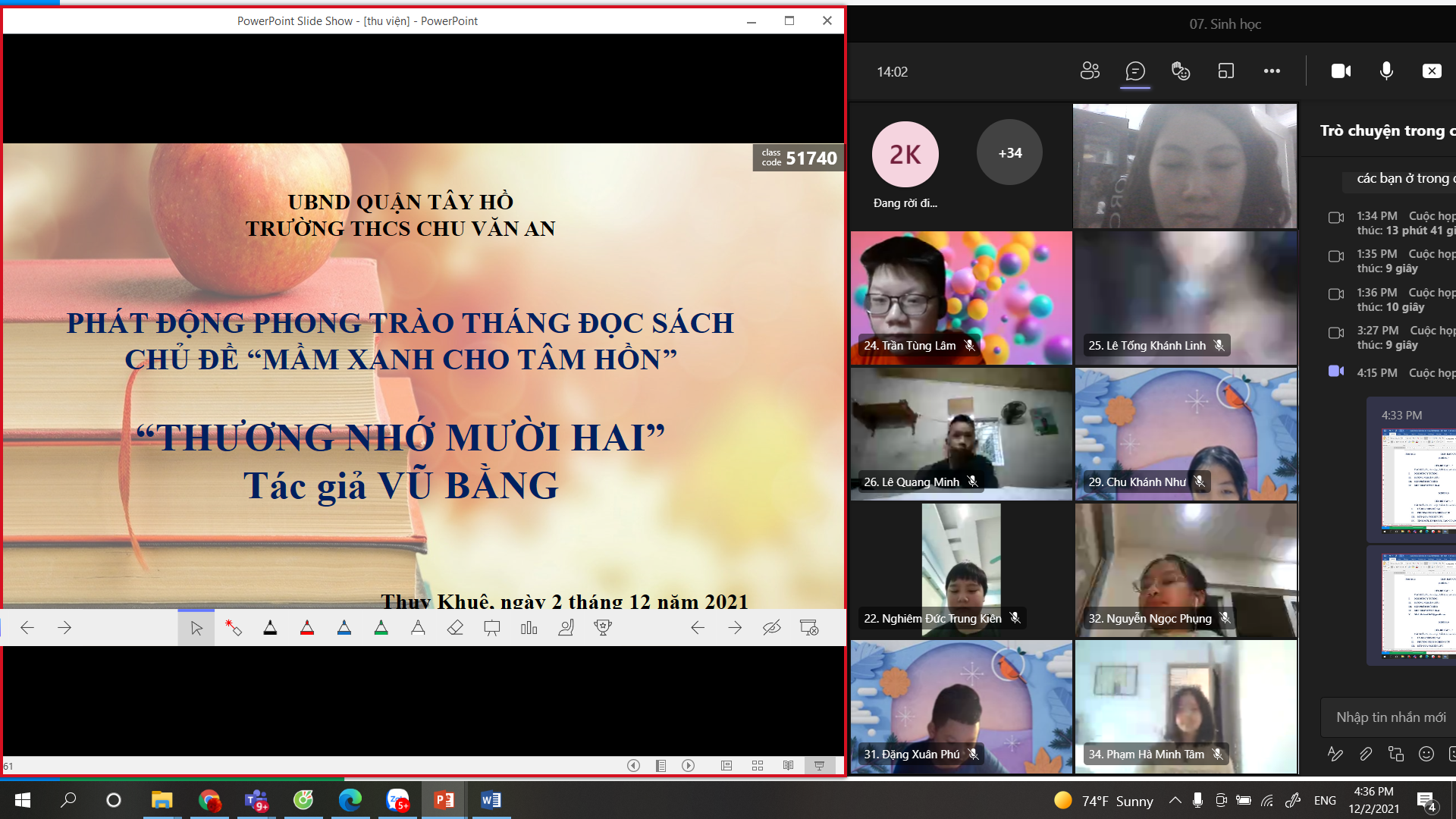1456x819 pixels.
Task: Show participants list in Teams
Action: pos(1090,71)
